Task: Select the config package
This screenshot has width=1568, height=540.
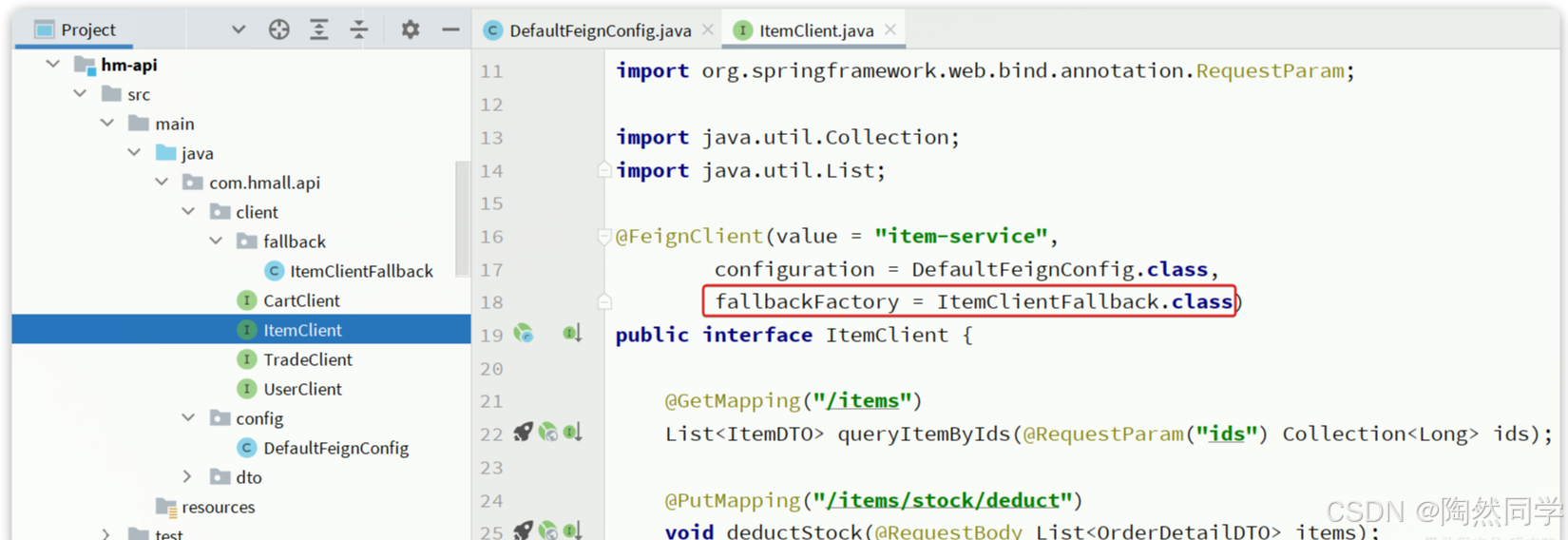Action: pyautogui.click(x=259, y=418)
